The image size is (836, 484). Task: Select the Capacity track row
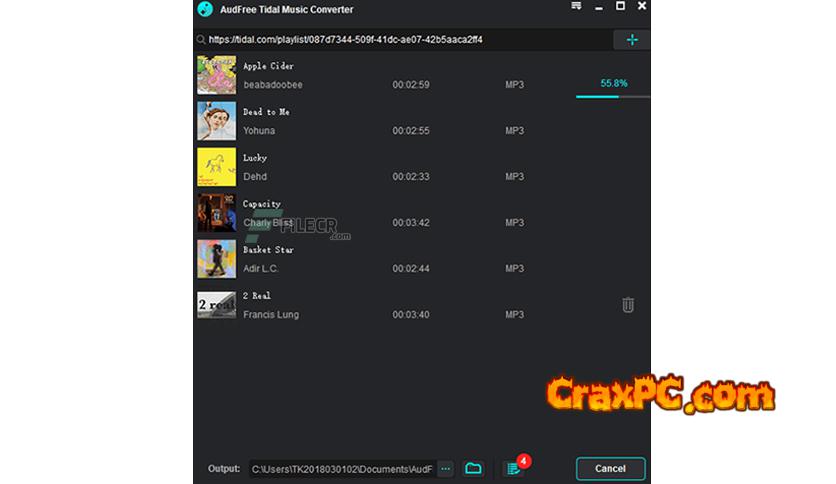coord(422,213)
